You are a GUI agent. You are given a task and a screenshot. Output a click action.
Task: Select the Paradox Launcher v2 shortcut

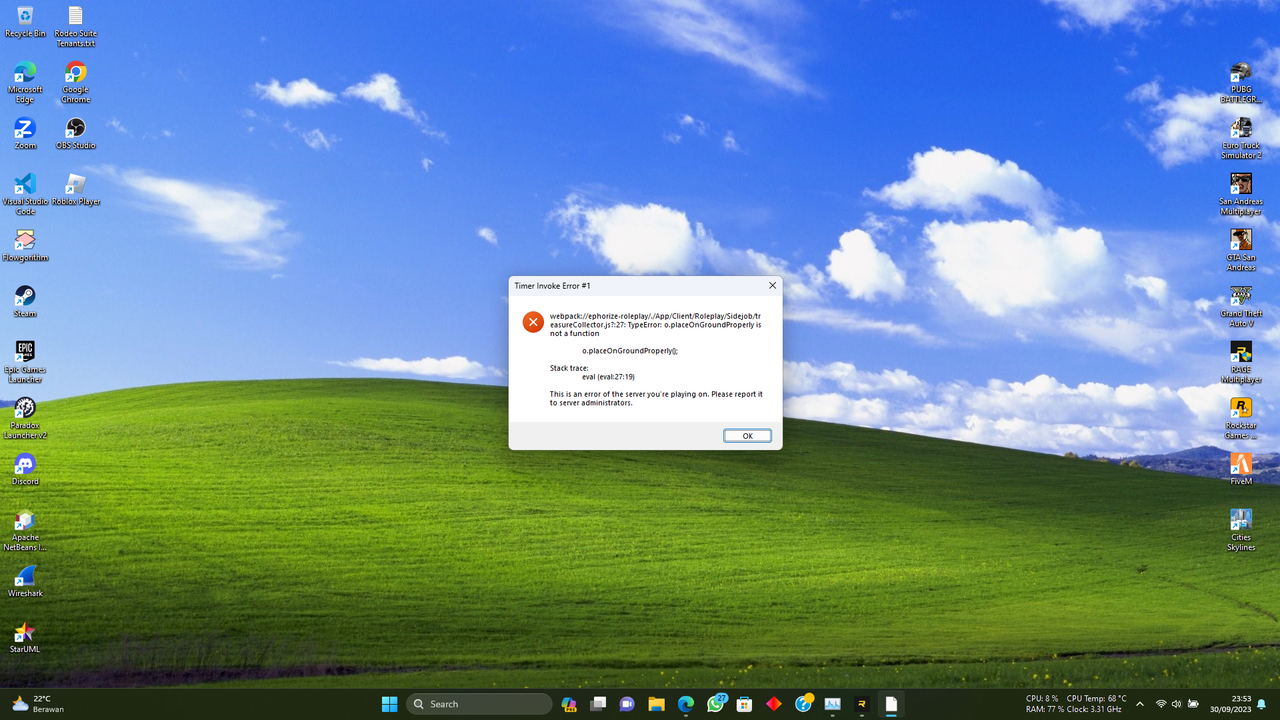[x=25, y=418]
